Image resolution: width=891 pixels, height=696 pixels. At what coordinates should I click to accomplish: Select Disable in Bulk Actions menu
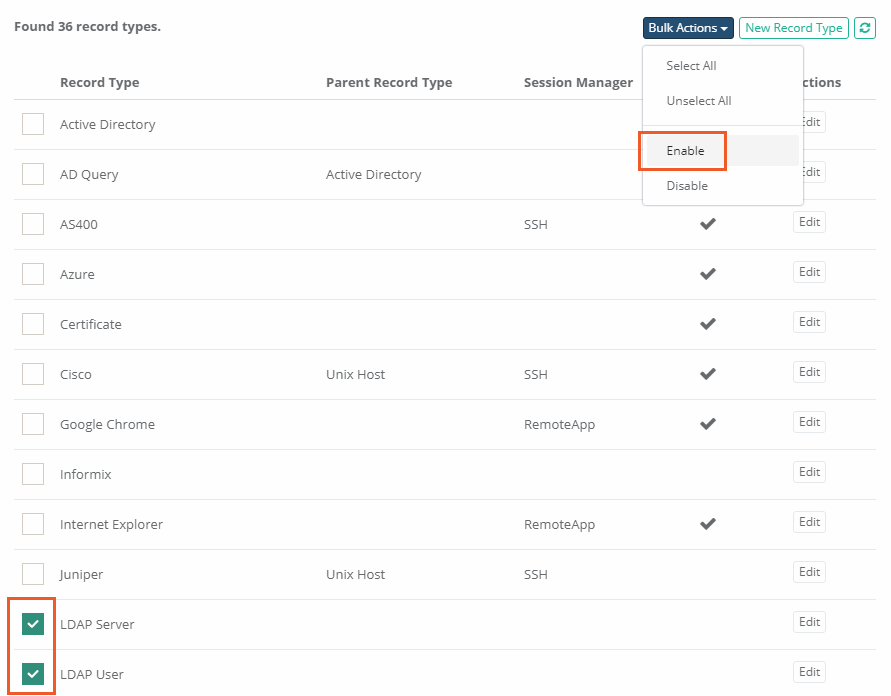click(x=687, y=186)
